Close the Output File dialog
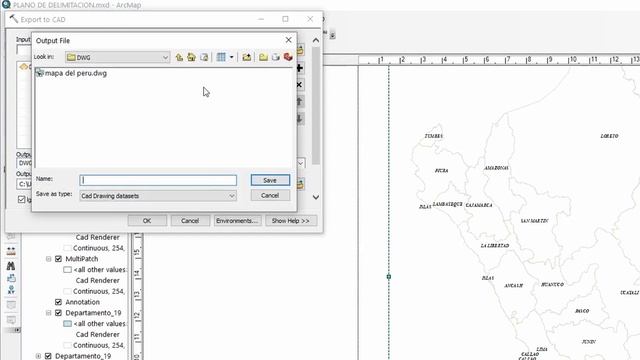 click(289, 40)
